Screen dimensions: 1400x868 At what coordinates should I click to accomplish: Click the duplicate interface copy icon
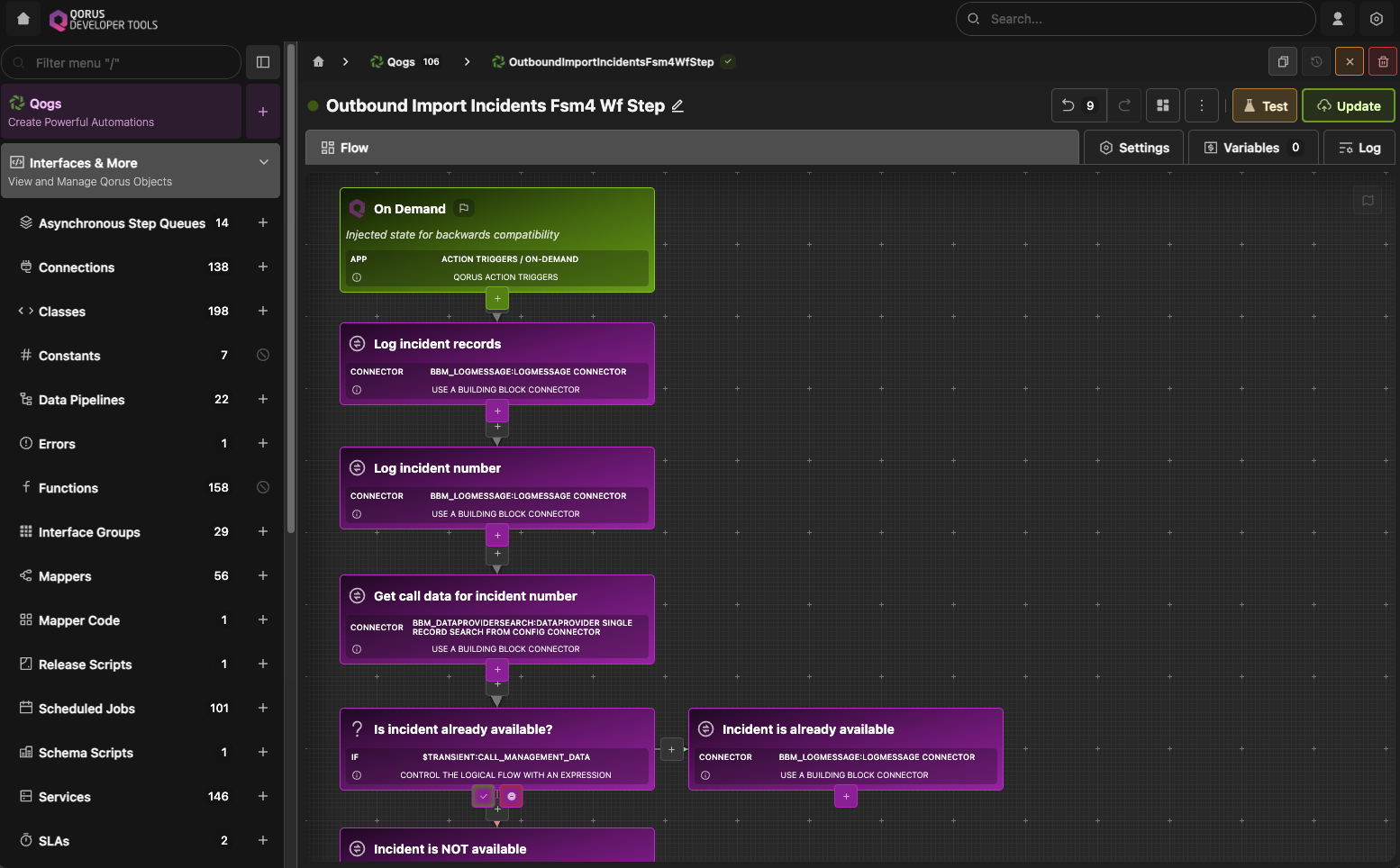pyautogui.click(x=1282, y=62)
